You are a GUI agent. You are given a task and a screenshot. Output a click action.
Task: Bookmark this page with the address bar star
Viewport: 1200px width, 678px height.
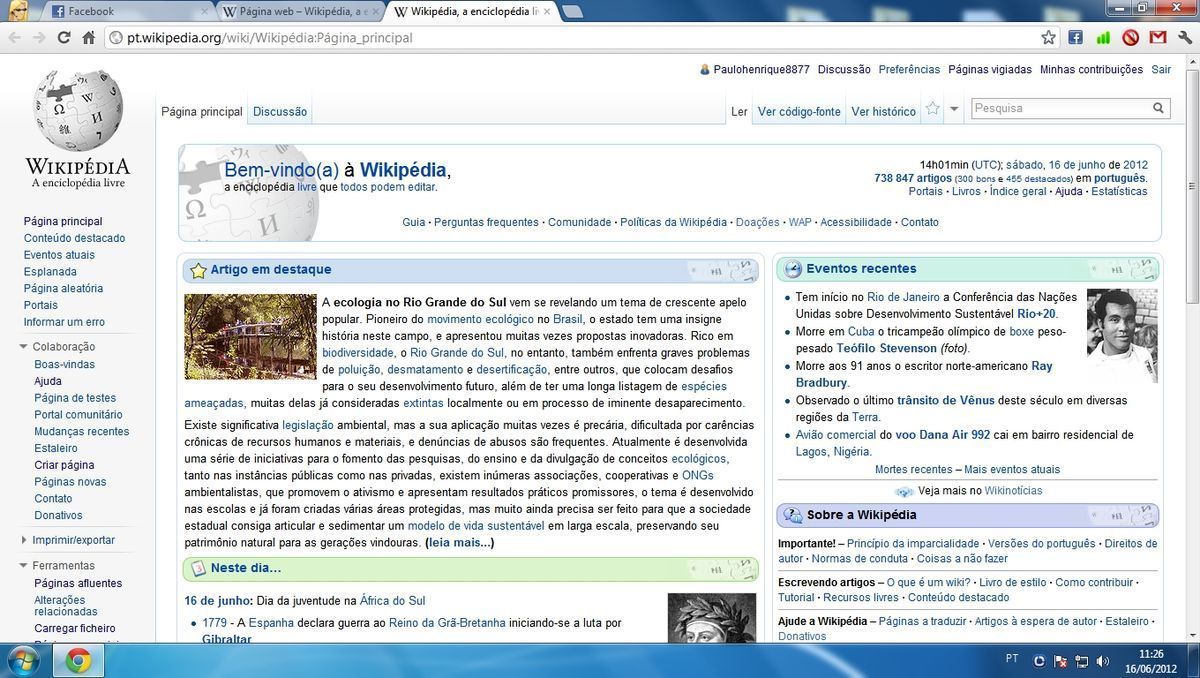(x=1048, y=37)
